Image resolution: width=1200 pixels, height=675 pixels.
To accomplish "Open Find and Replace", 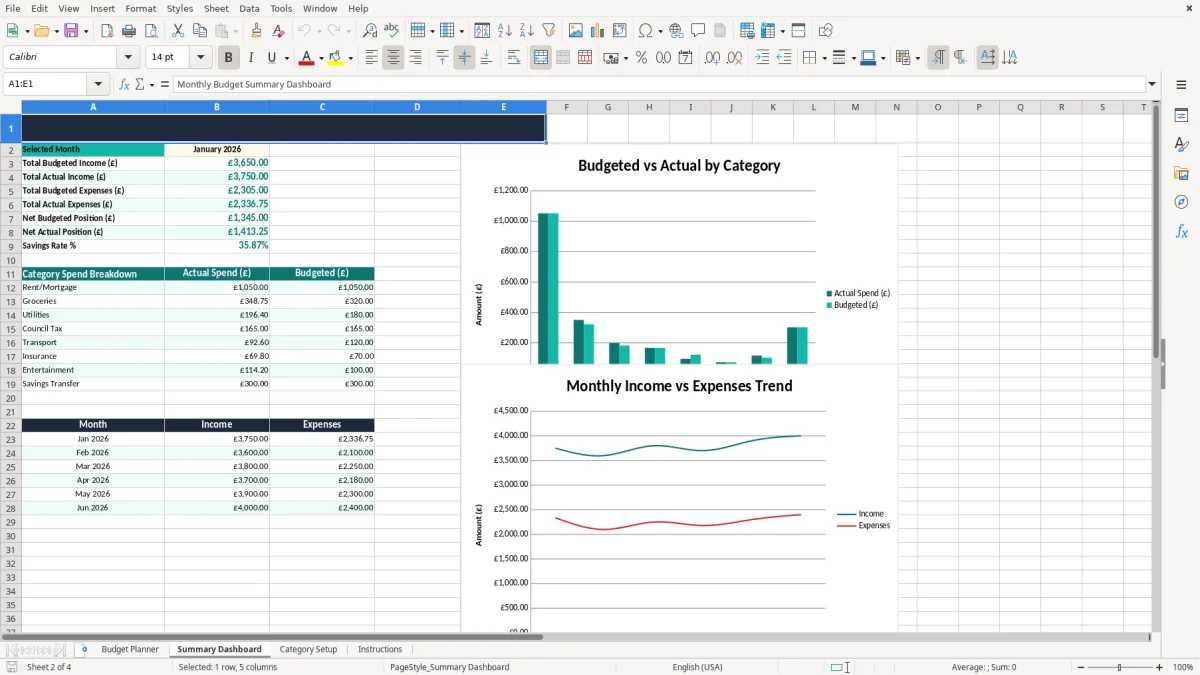I will 370,31.
